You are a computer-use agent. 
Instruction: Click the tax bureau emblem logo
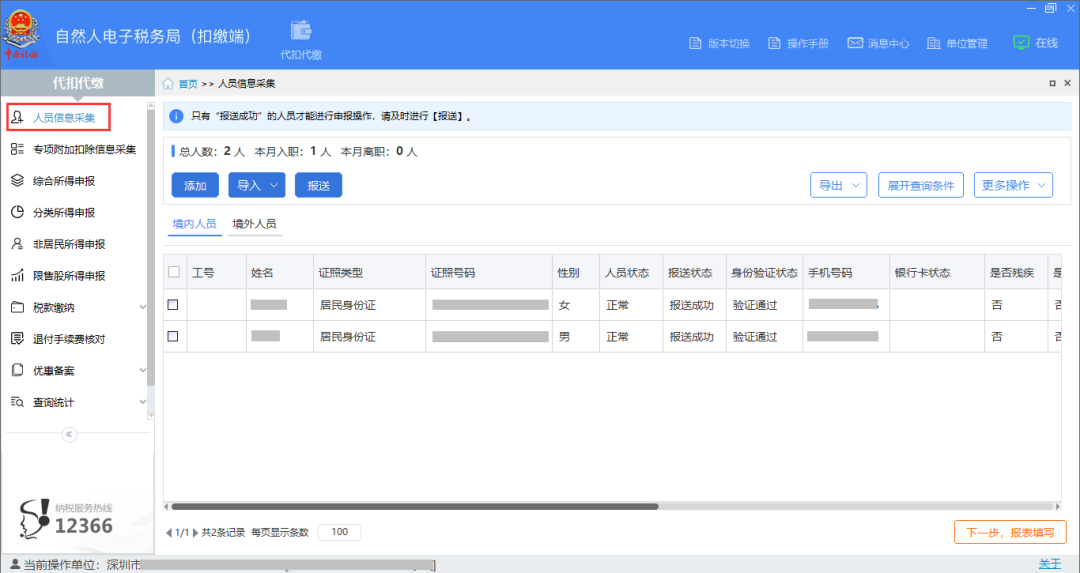pos(23,33)
